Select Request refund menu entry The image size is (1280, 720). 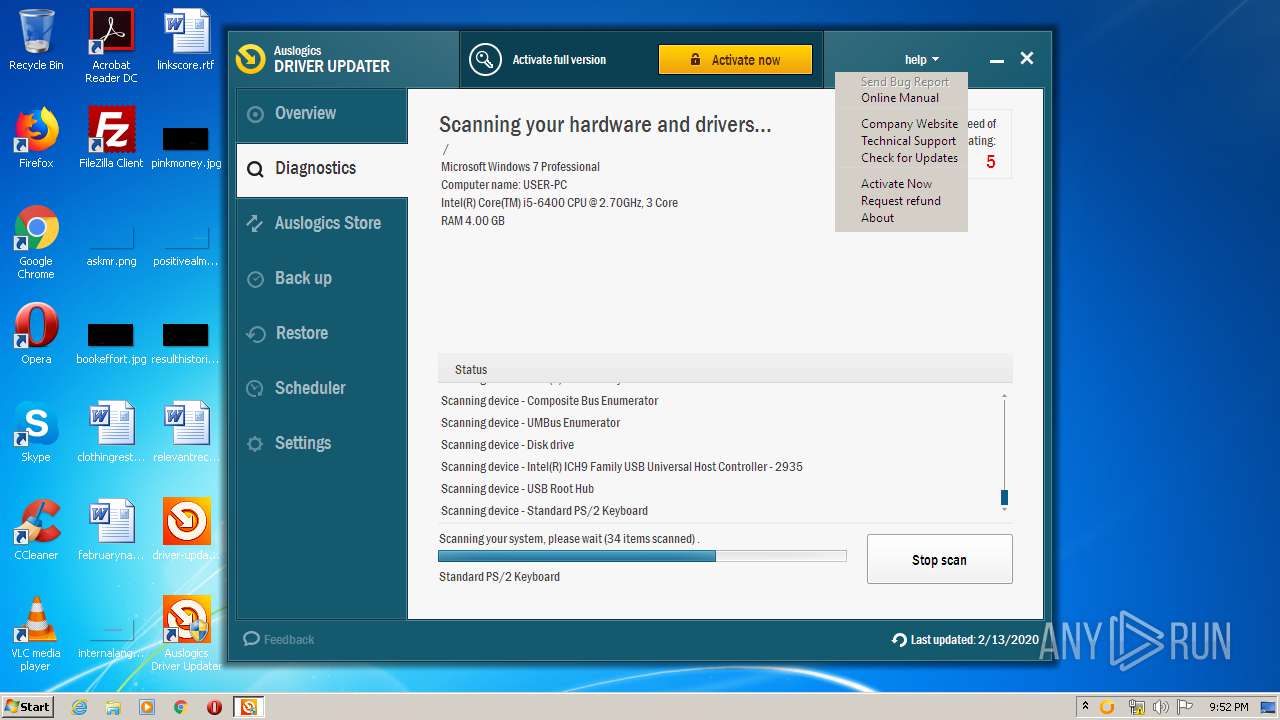[901, 201]
